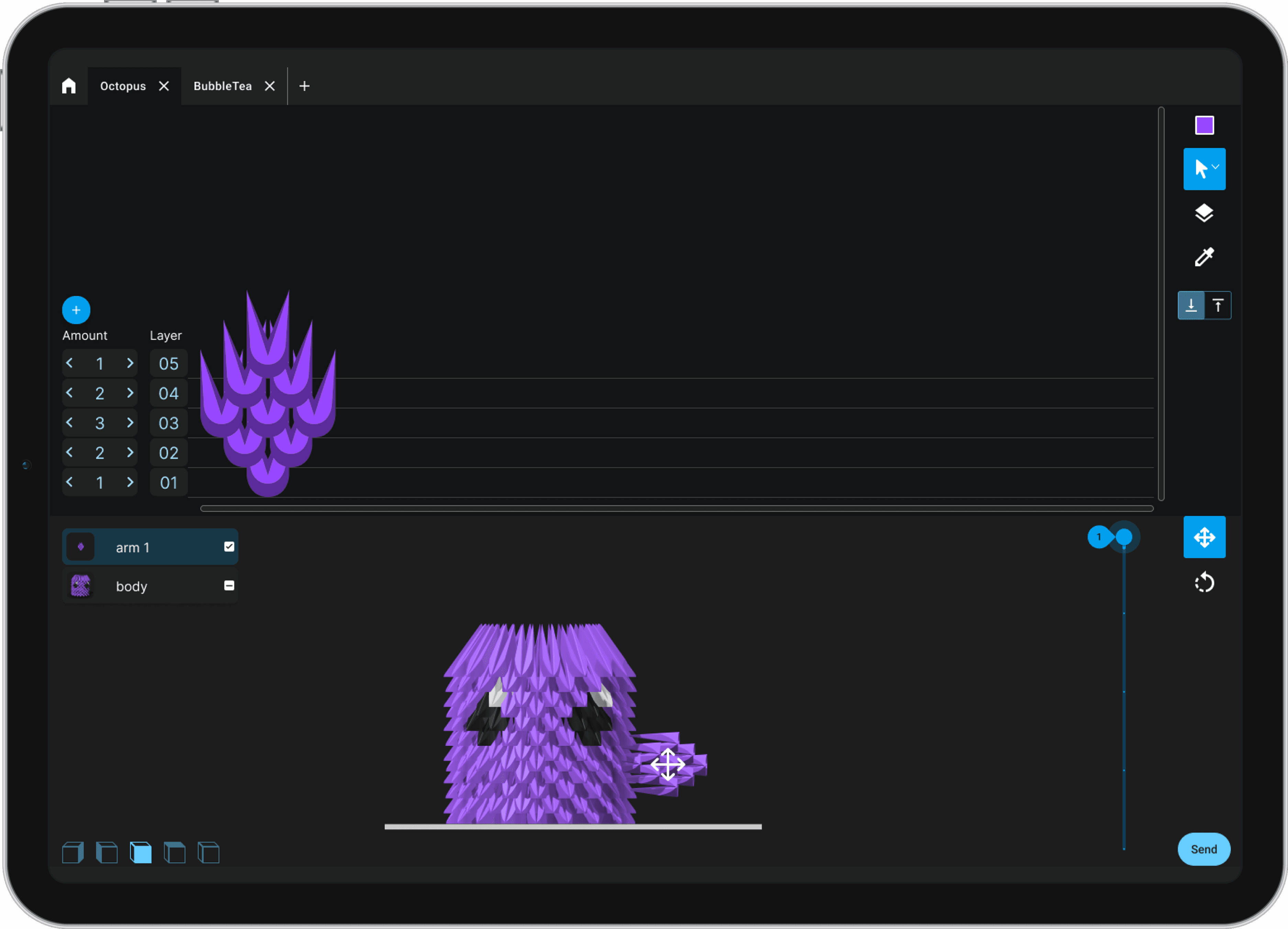Image resolution: width=1288 pixels, height=929 pixels.
Task: Toggle the align to bottom button
Action: pyautogui.click(x=1191, y=305)
